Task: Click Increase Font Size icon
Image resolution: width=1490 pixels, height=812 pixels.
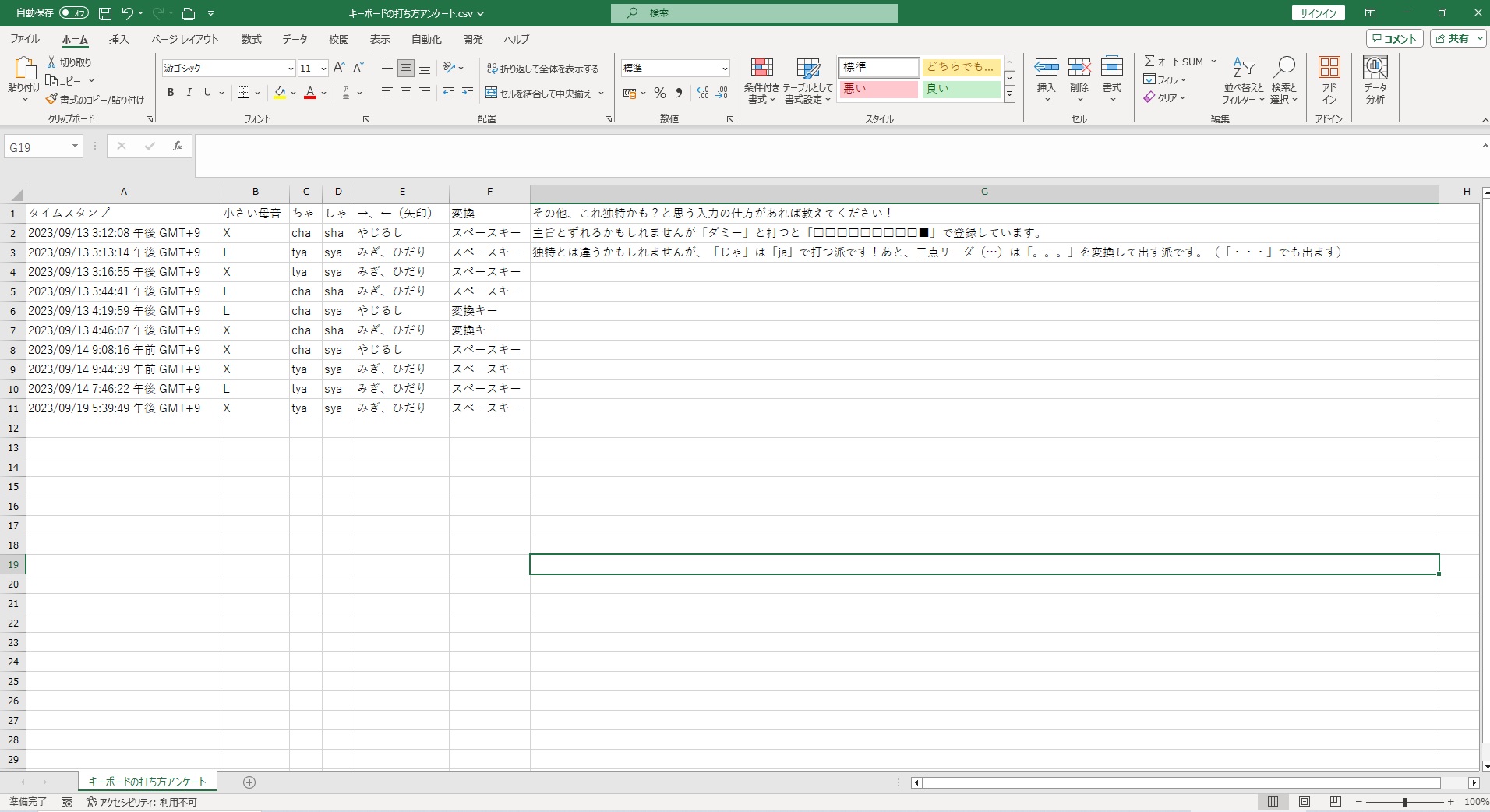Action: pyautogui.click(x=339, y=68)
